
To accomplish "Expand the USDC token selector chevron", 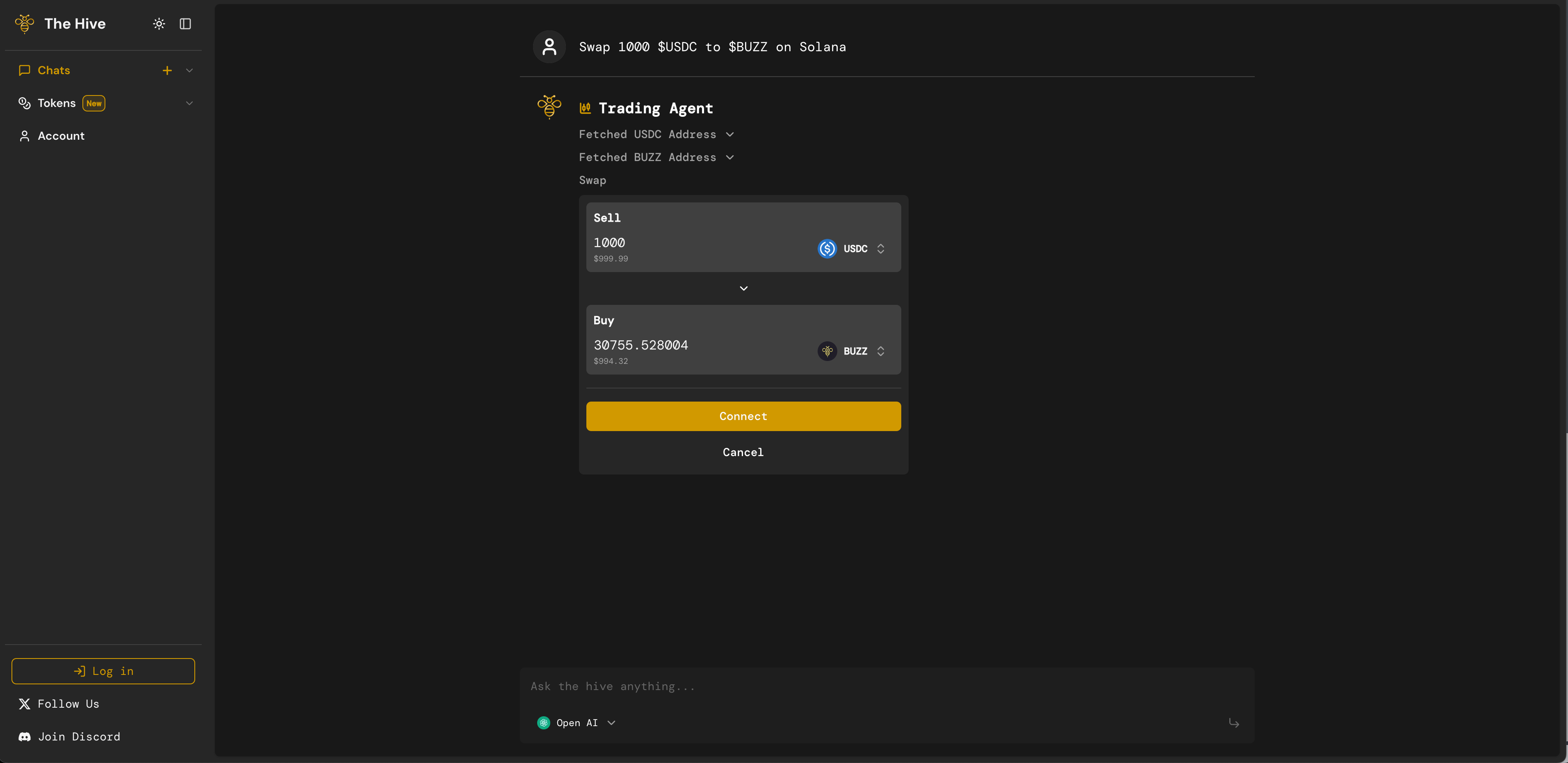I will tap(881, 248).
